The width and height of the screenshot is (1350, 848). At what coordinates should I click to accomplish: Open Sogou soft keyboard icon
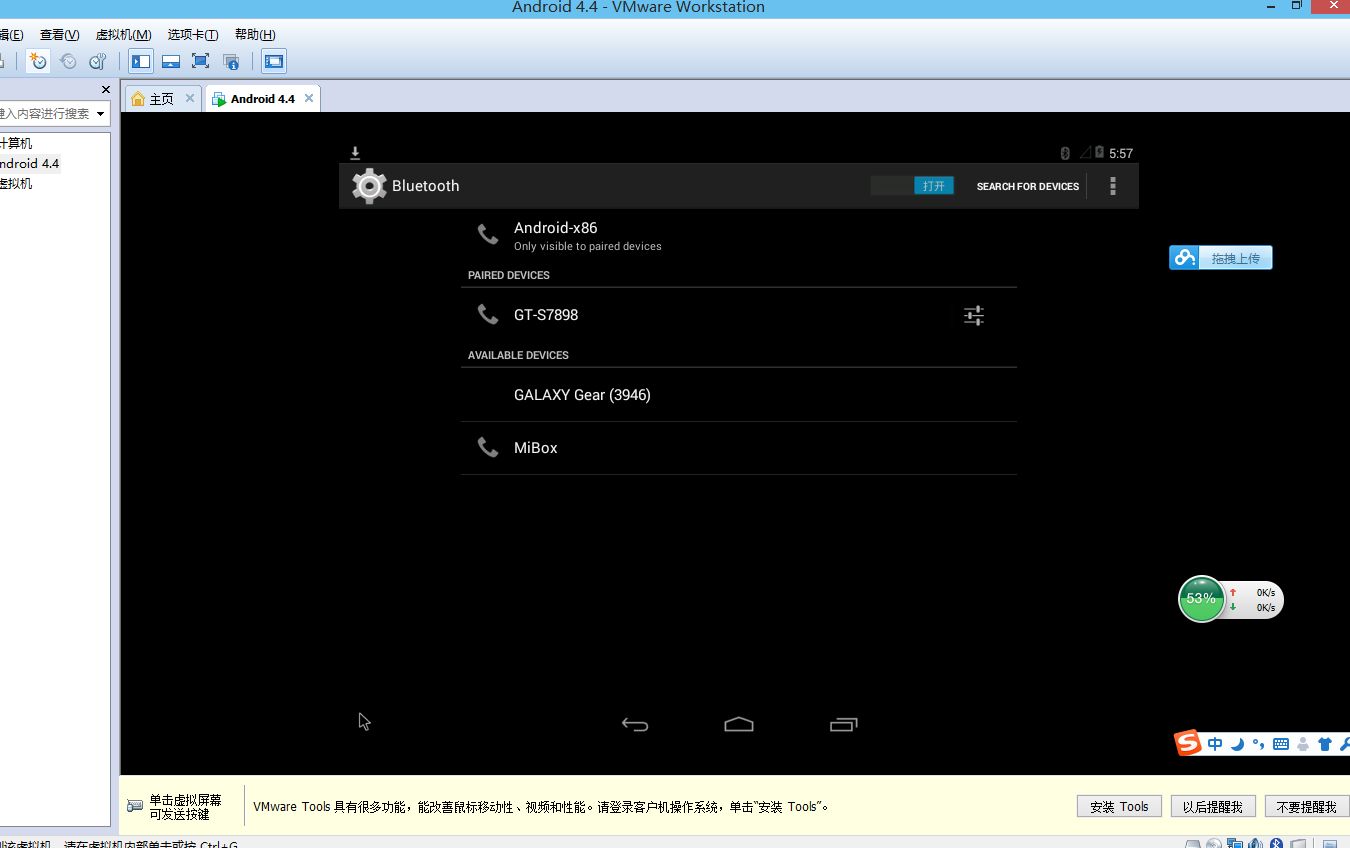click(1281, 744)
